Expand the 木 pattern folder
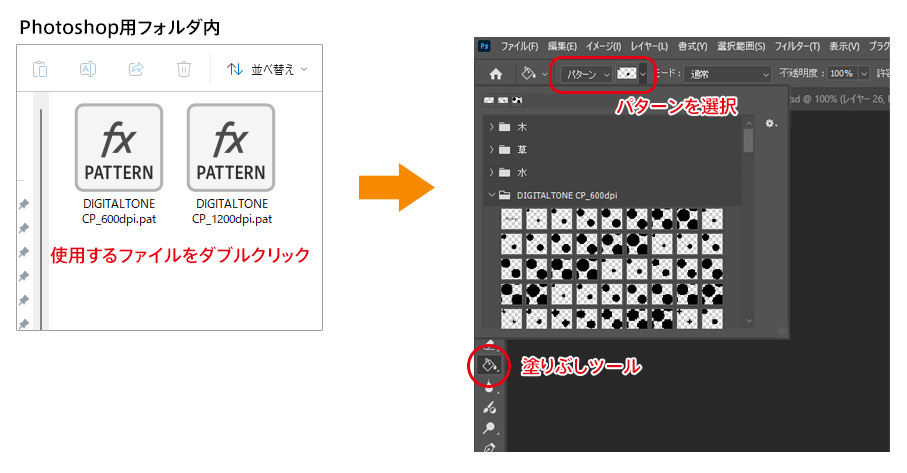This screenshot has width=907, height=473. (491, 127)
